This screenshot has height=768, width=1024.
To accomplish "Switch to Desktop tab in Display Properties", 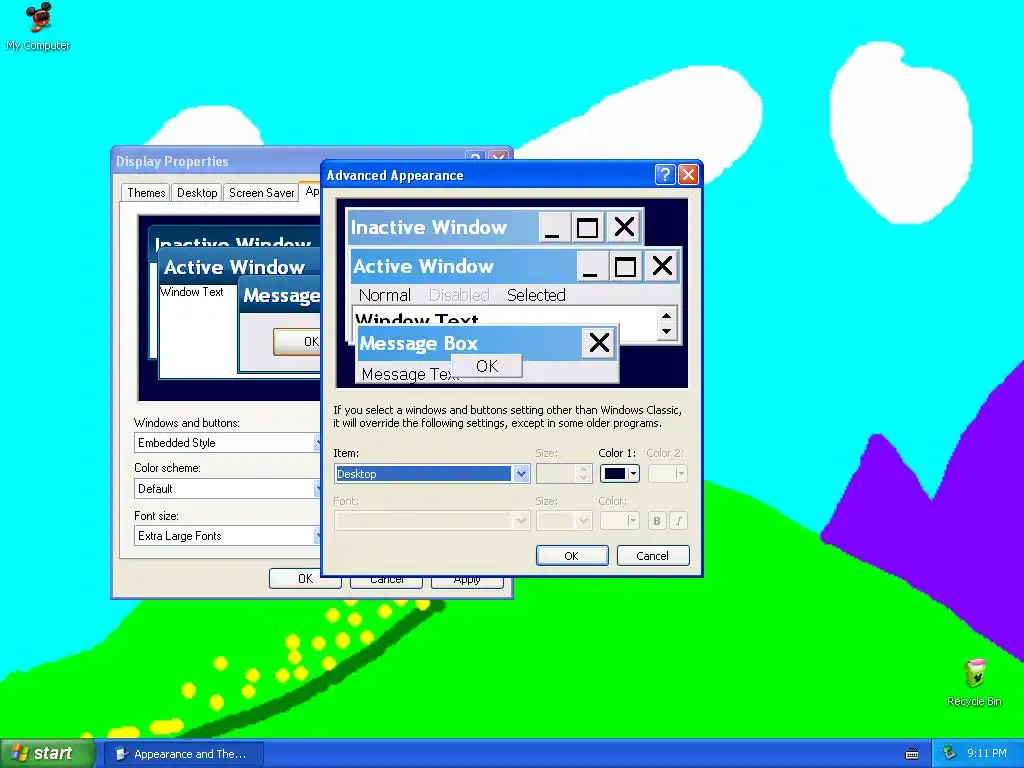I will tap(197, 193).
